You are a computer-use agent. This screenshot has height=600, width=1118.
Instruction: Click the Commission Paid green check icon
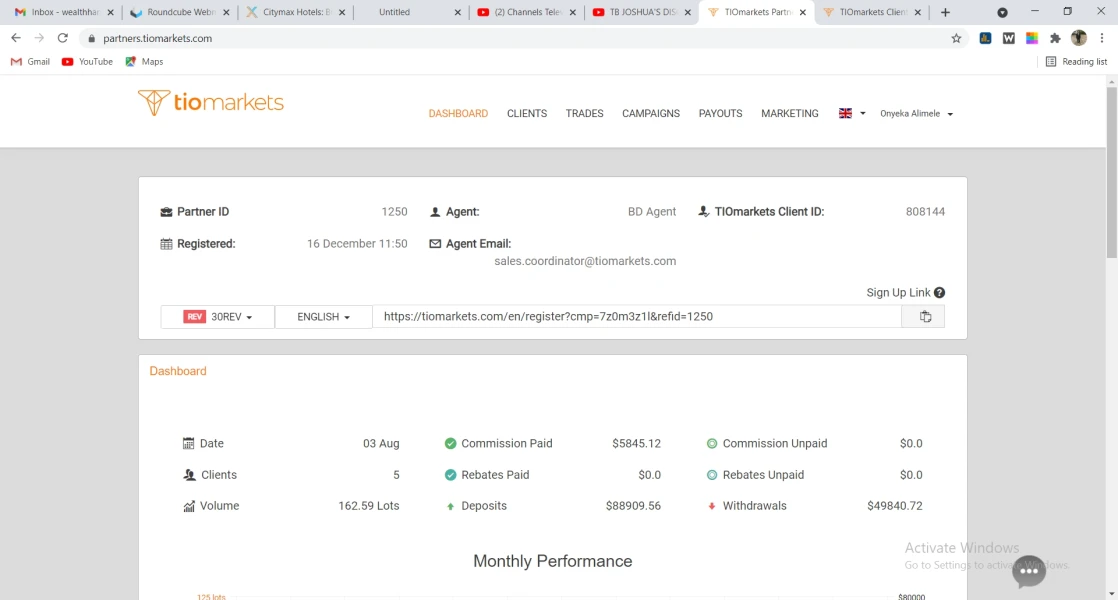(450, 443)
